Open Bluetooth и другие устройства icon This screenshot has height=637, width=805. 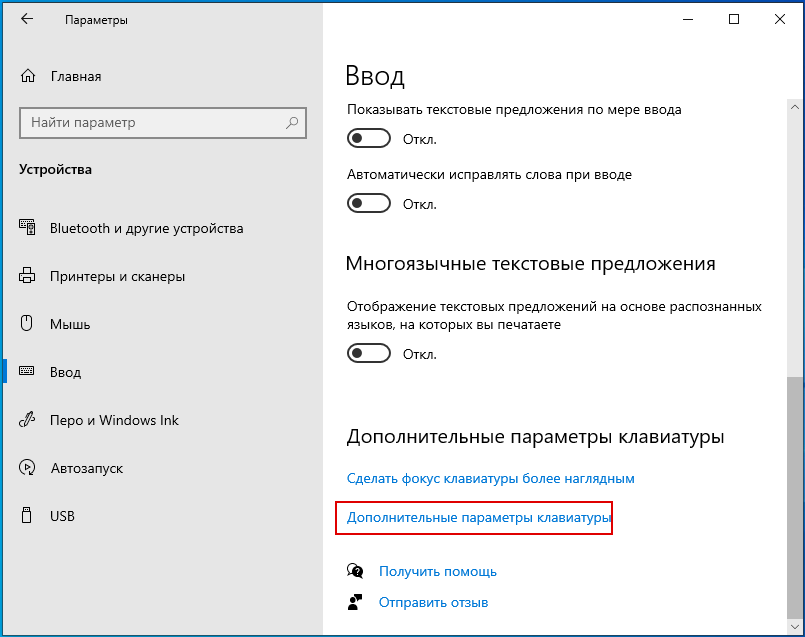[27, 227]
